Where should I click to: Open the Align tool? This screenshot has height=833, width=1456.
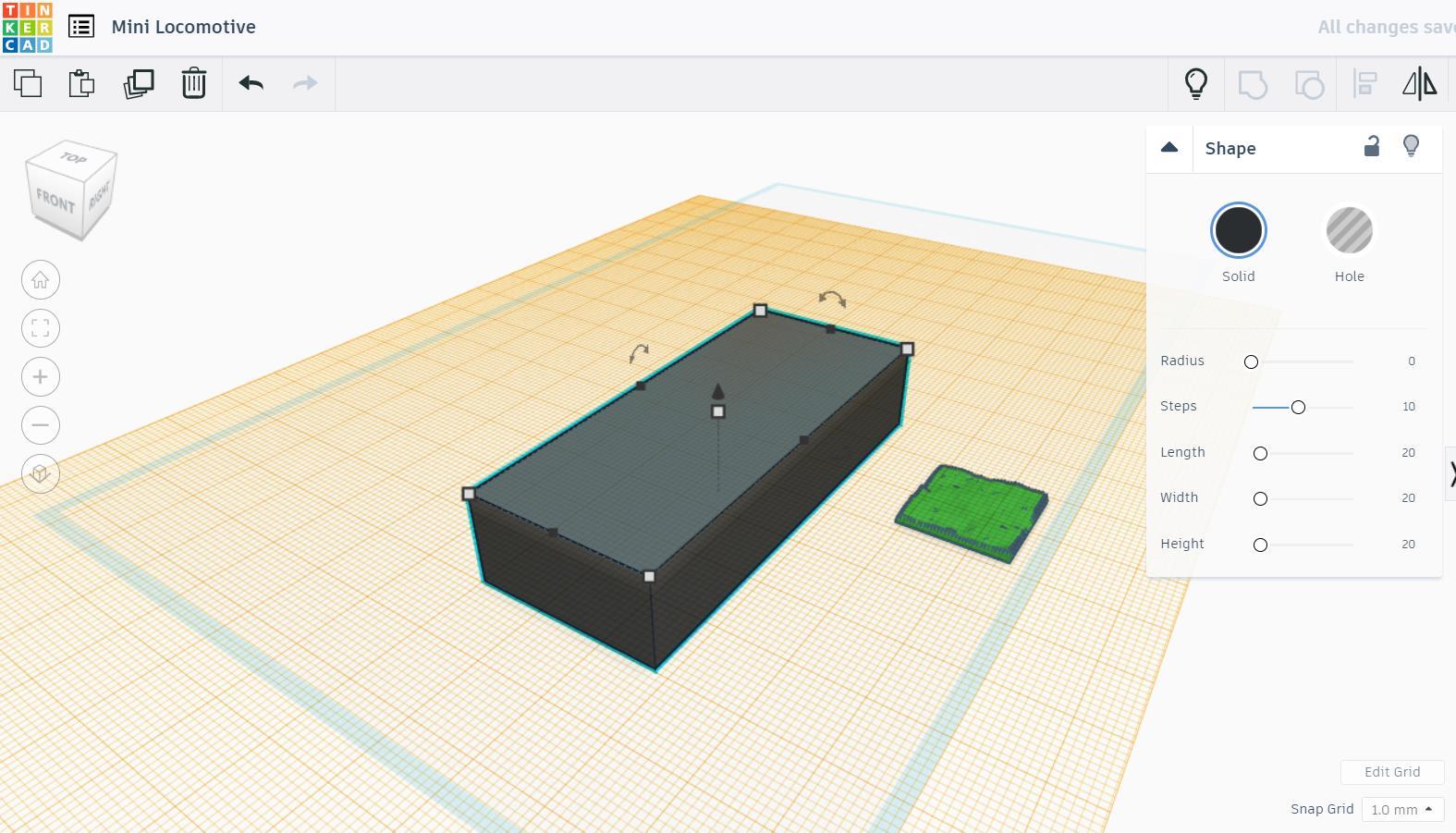click(x=1365, y=84)
